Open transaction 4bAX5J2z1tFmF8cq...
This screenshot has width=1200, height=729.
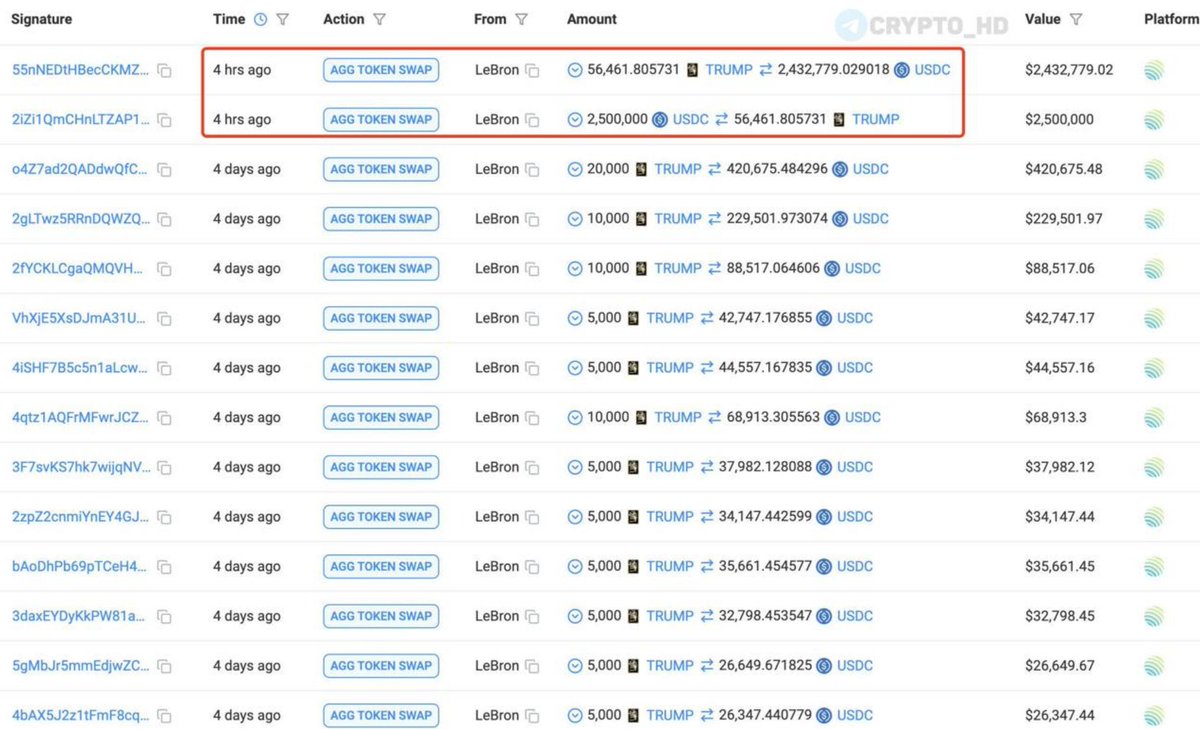[x=81, y=715]
